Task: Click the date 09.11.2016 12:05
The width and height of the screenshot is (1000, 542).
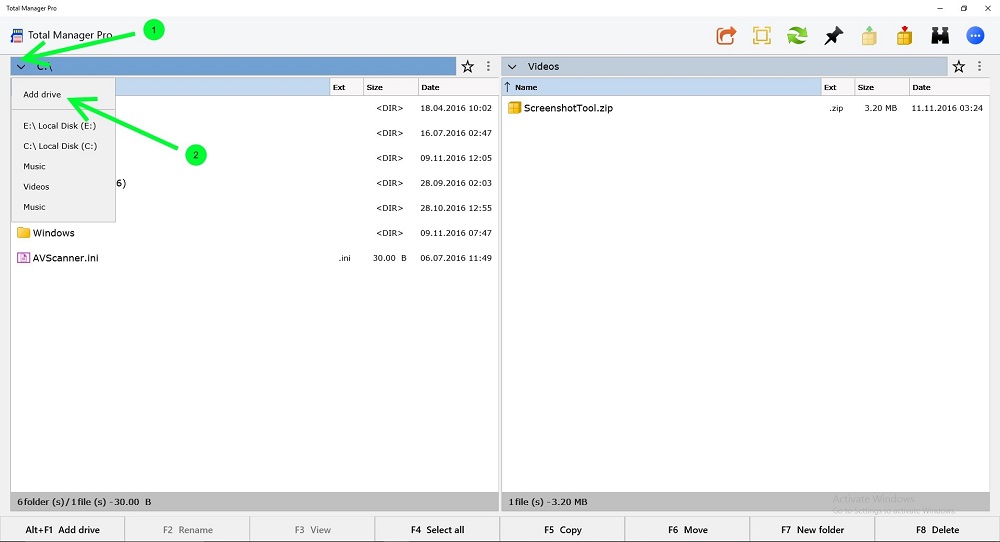Action: point(456,158)
